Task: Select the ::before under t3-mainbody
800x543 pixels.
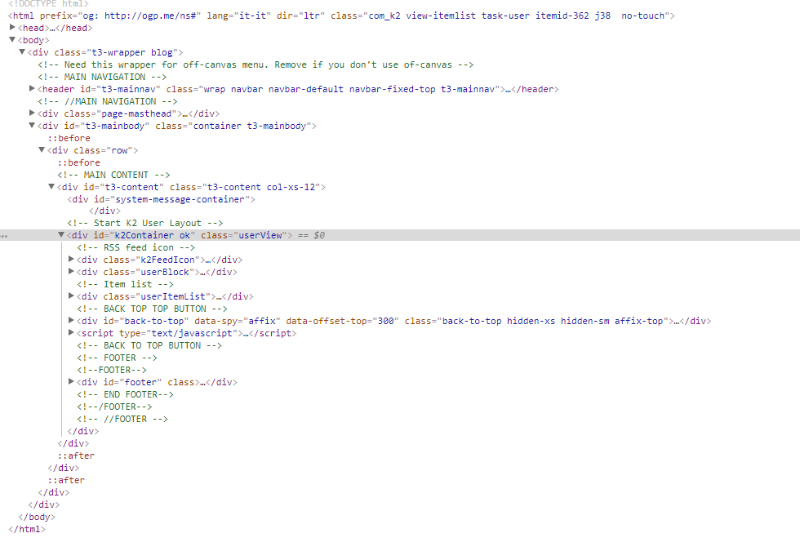Action: click(x=69, y=138)
